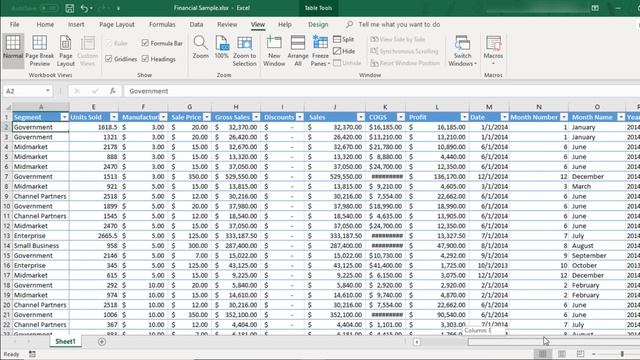Switch to Page Layout view in status bar
This screenshot has height=360, width=640.
(x=562, y=354)
